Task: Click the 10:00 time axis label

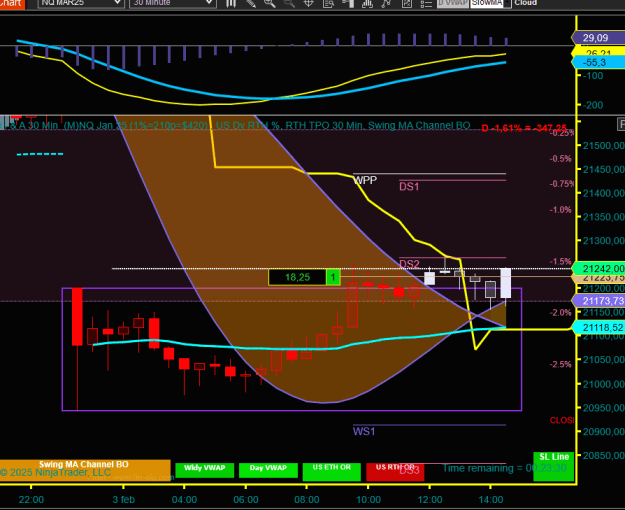Action: point(368,500)
